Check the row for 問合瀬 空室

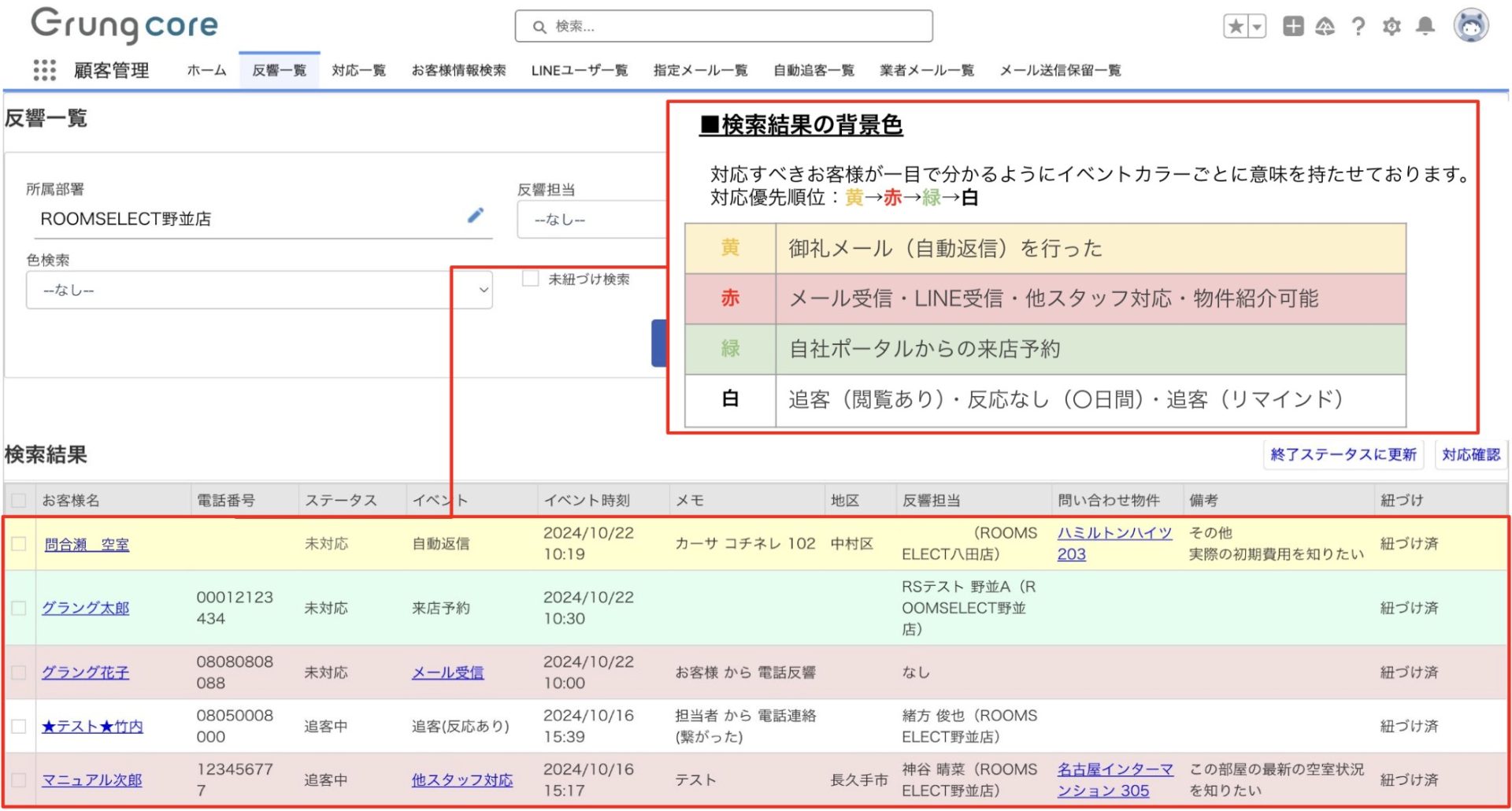(x=19, y=544)
